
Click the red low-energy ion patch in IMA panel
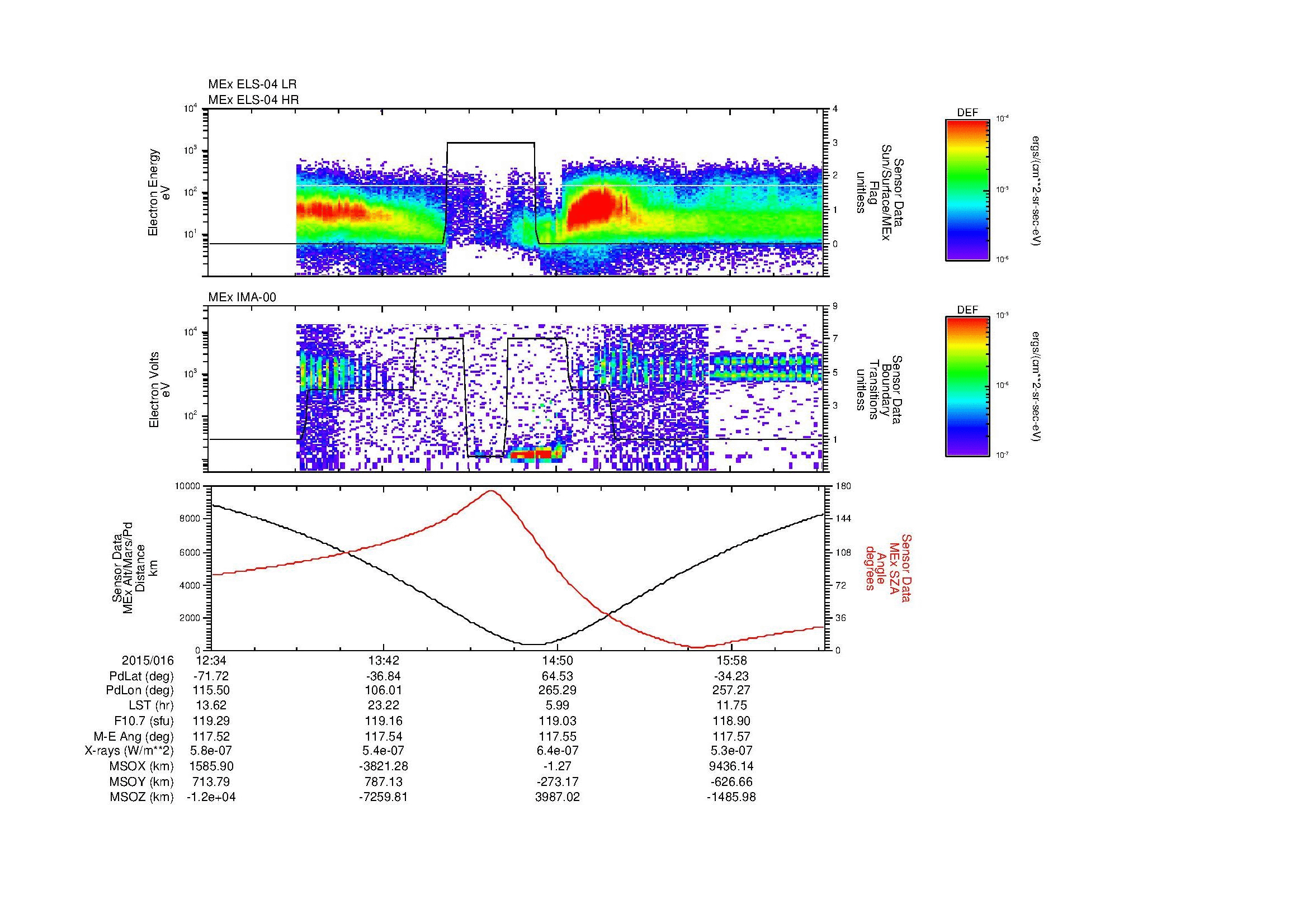tap(531, 454)
